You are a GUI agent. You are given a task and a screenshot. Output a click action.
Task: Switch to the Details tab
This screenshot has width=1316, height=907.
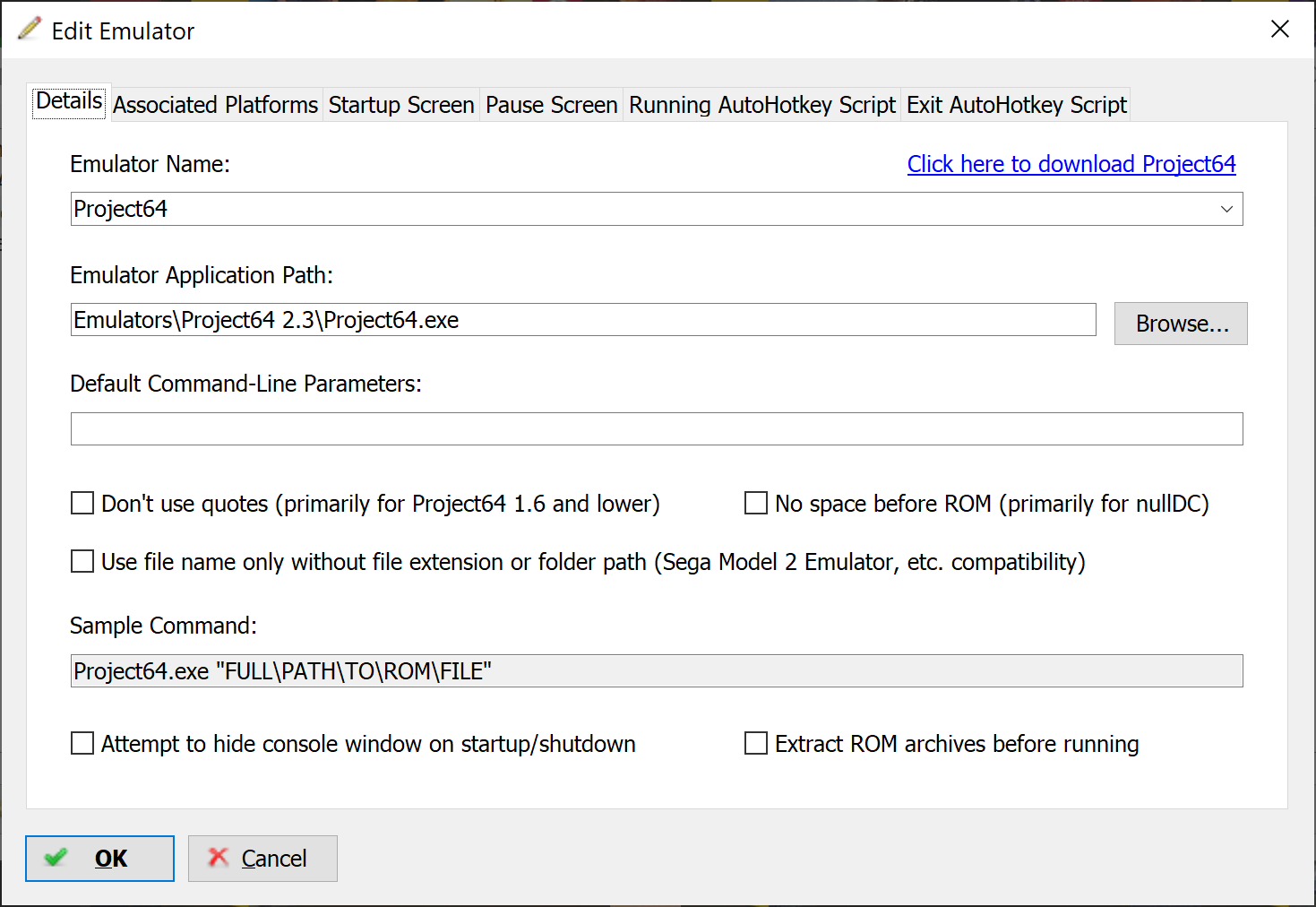(69, 101)
